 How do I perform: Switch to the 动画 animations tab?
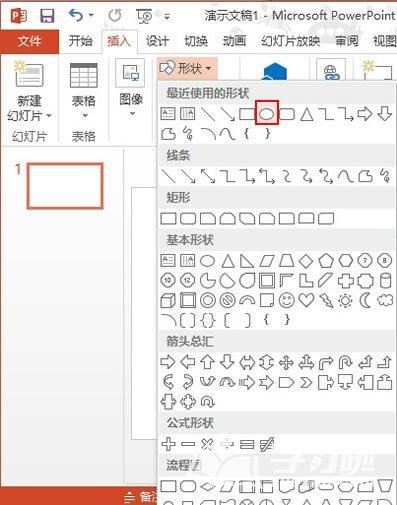(234, 41)
